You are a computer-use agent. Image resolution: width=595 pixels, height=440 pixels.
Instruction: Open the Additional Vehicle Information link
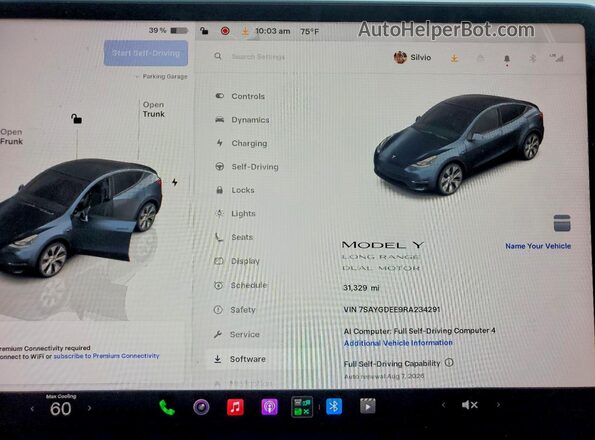[398, 343]
